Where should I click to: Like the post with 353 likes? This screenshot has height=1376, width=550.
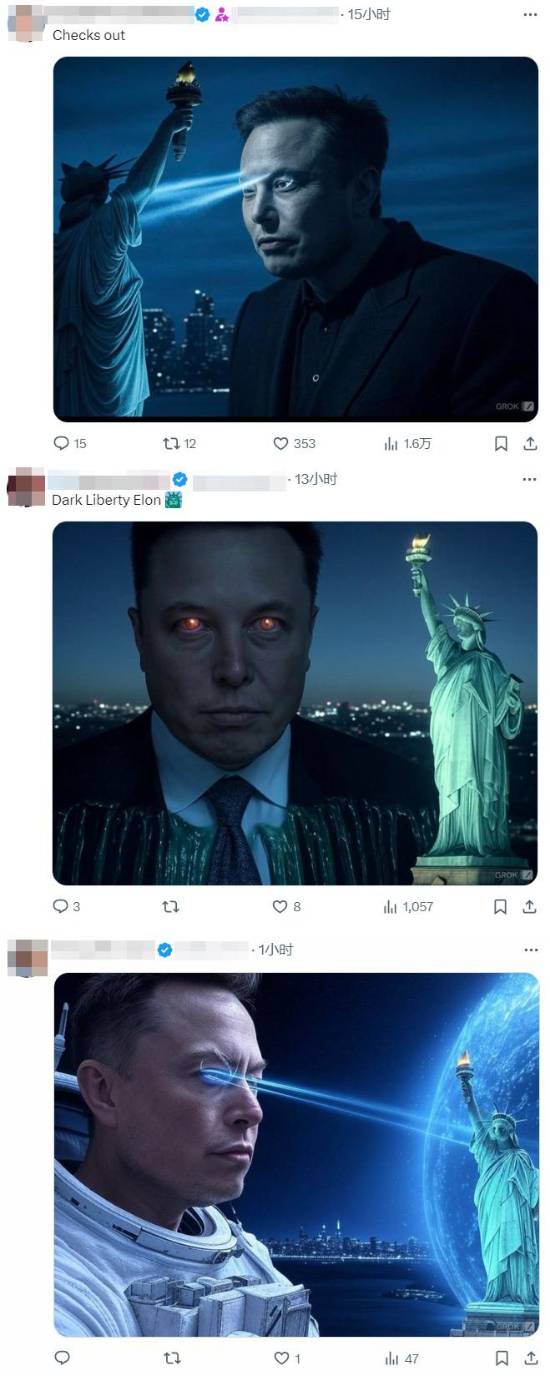(x=294, y=443)
